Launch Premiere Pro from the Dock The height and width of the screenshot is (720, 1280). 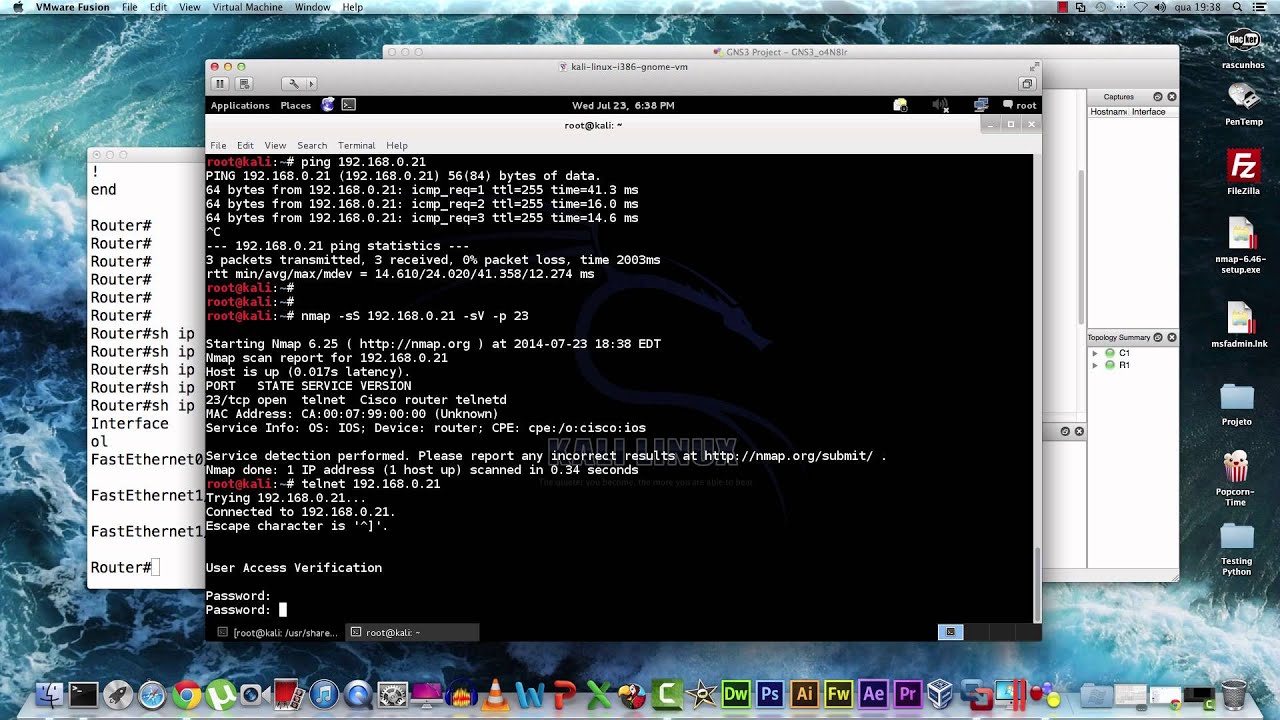pos(908,694)
